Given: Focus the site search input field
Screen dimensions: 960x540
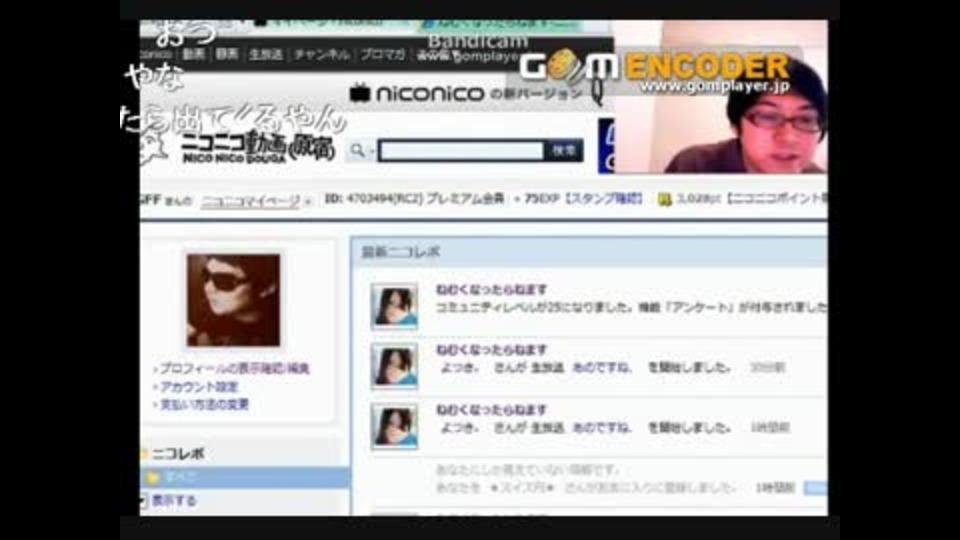Looking at the screenshot, I should coord(461,151).
